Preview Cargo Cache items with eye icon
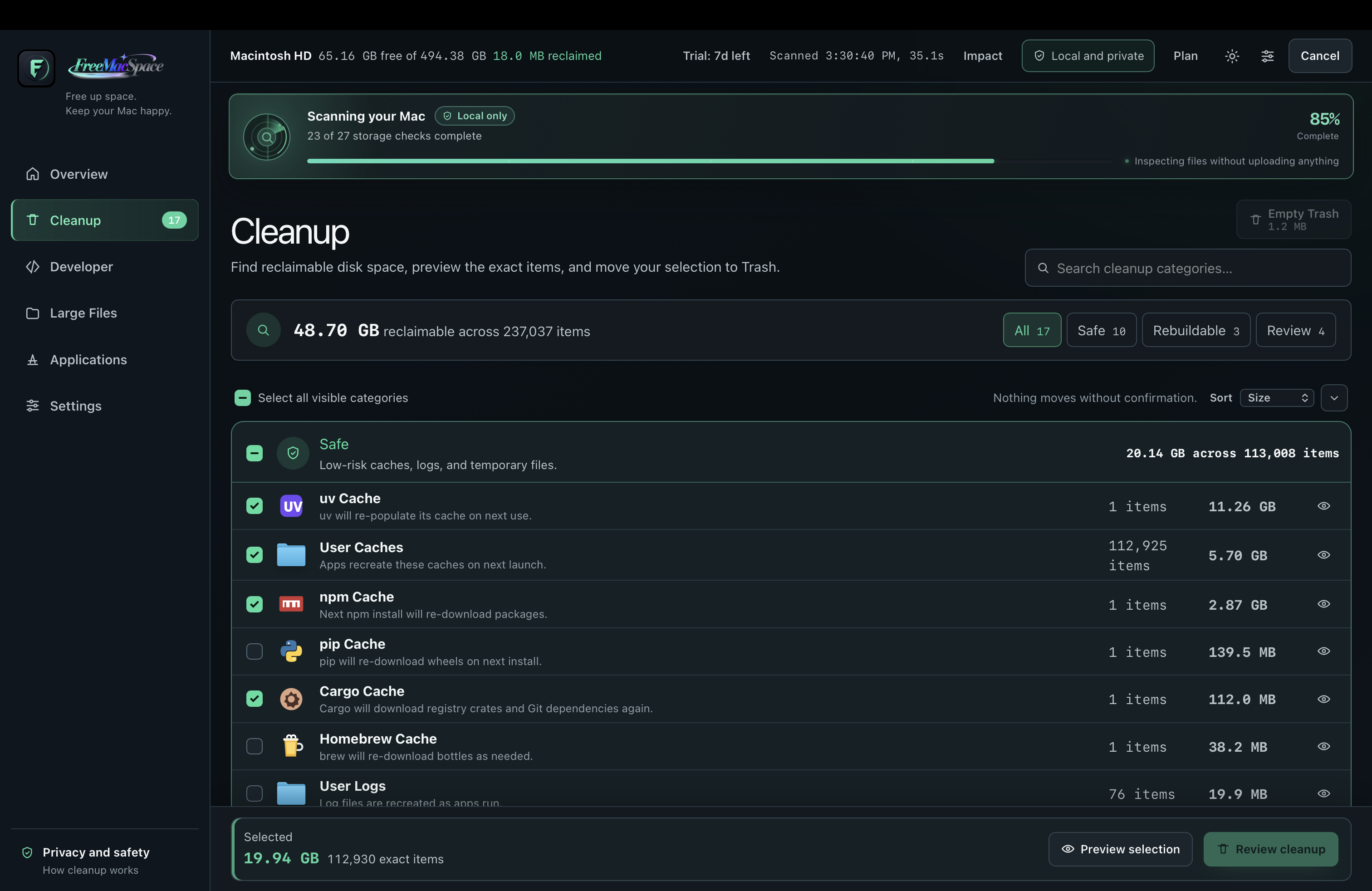This screenshot has width=1372, height=891. [x=1323, y=699]
